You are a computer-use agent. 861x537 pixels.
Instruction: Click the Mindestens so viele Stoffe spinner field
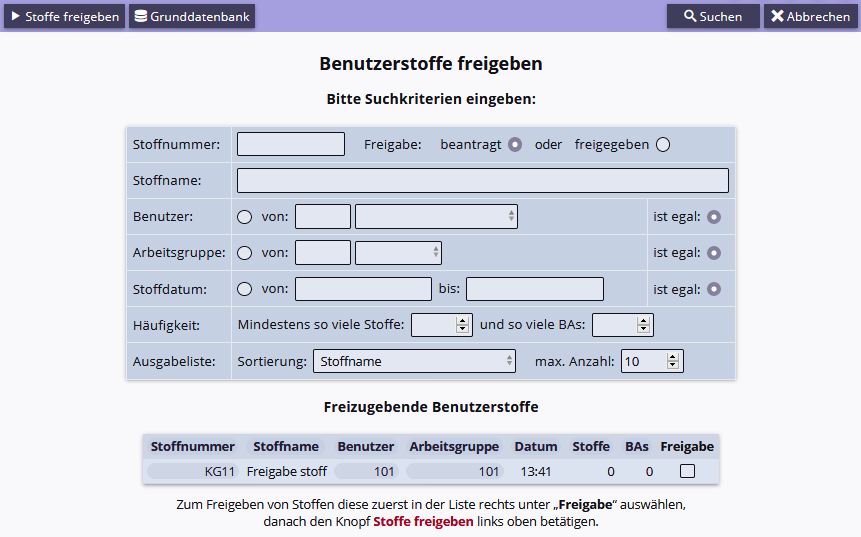coord(442,325)
